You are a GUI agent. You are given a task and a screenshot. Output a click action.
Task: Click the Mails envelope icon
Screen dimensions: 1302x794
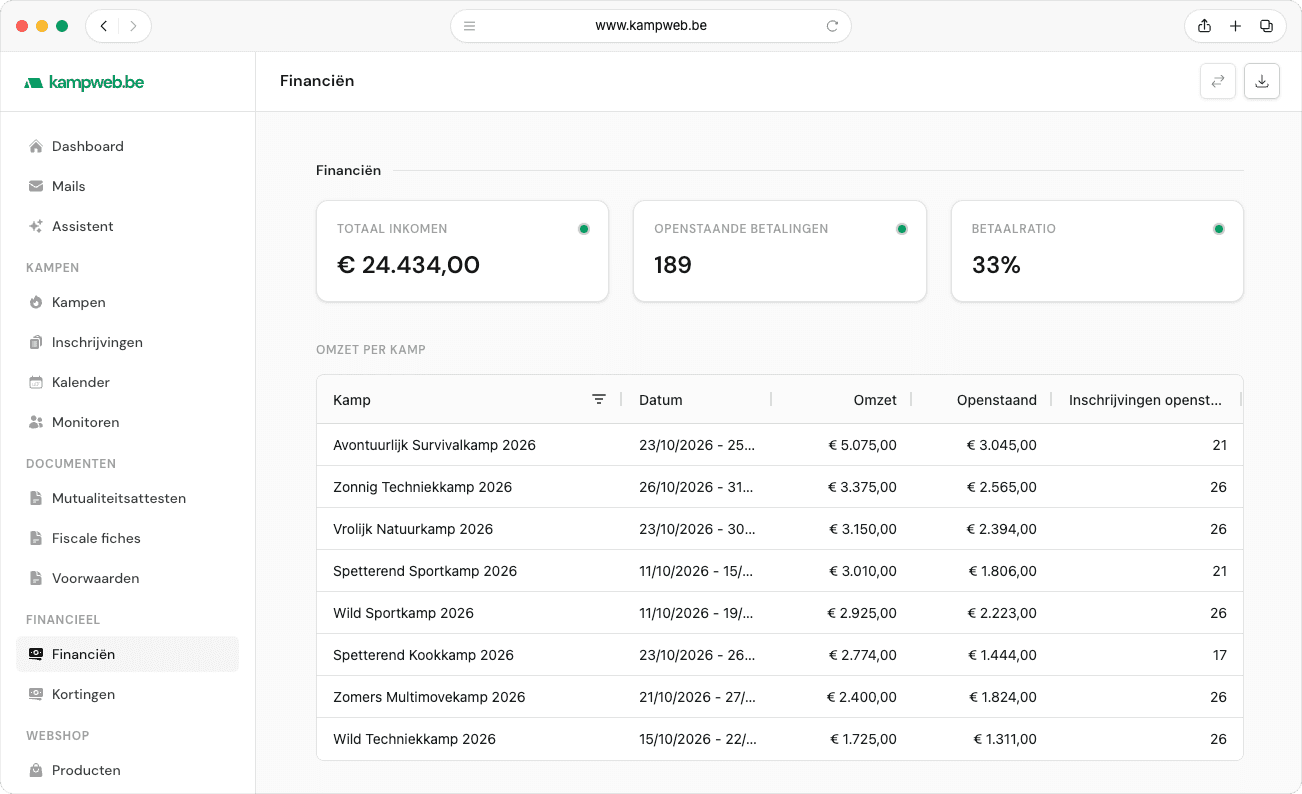pos(36,186)
